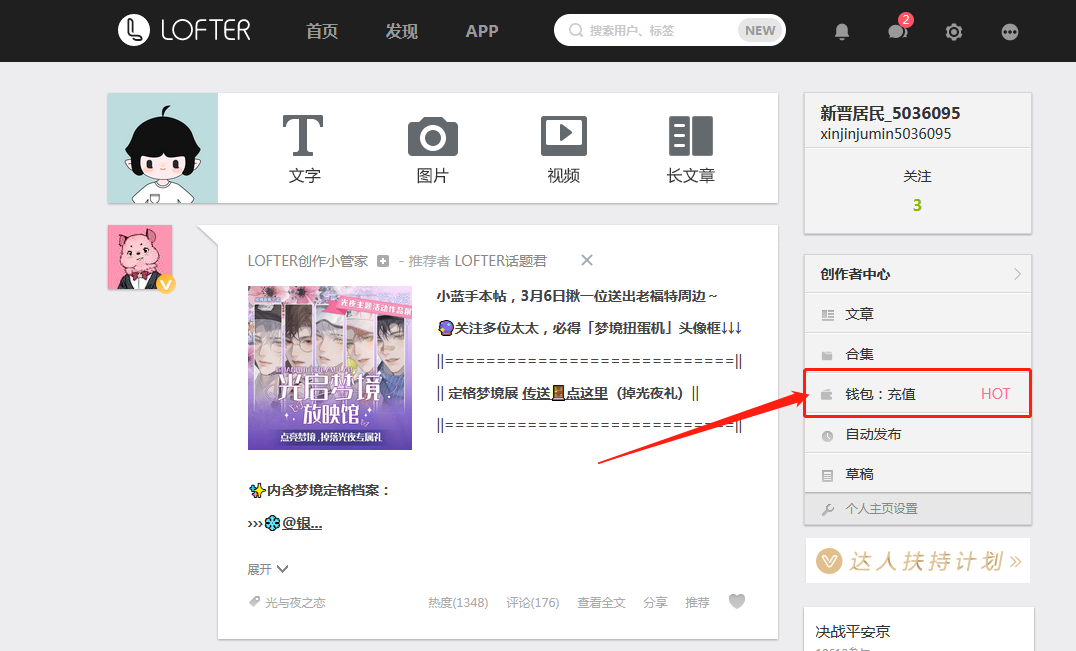The width and height of the screenshot is (1076, 651).
Task: Open 草稿 drafts item
Action: pyautogui.click(x=917, y=474)
